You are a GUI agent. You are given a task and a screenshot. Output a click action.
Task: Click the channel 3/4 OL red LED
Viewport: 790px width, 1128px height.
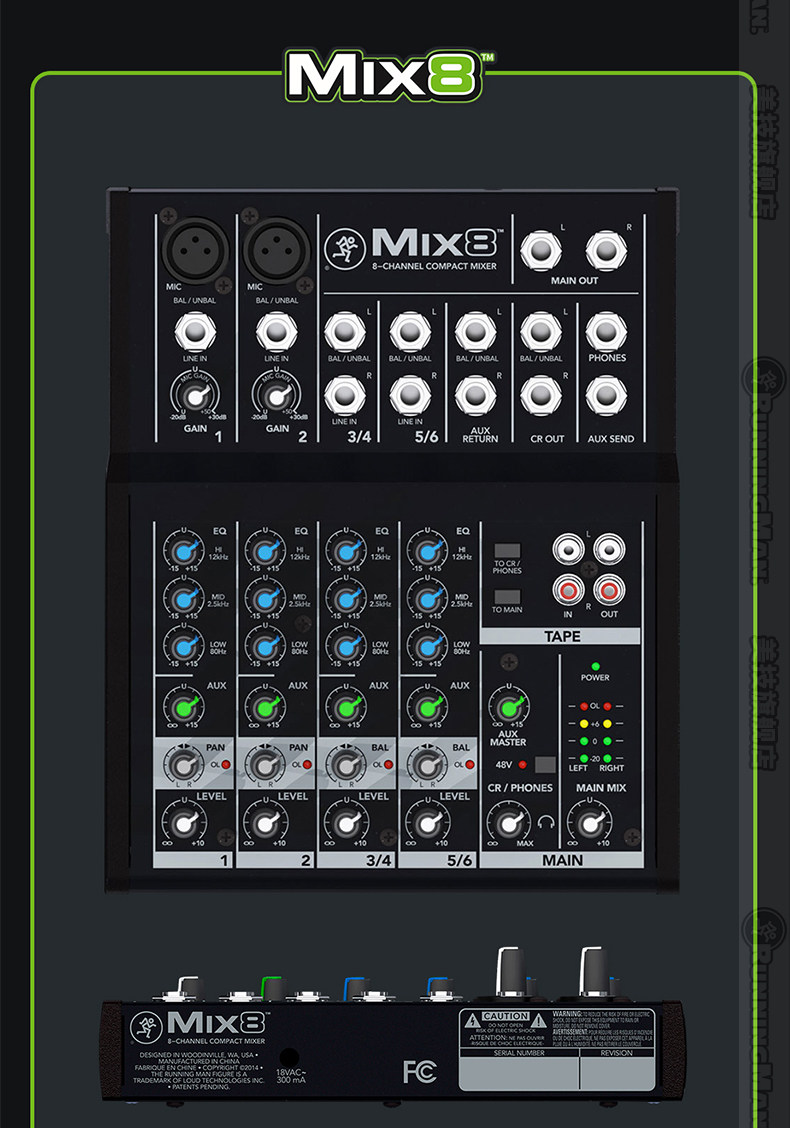389,765
